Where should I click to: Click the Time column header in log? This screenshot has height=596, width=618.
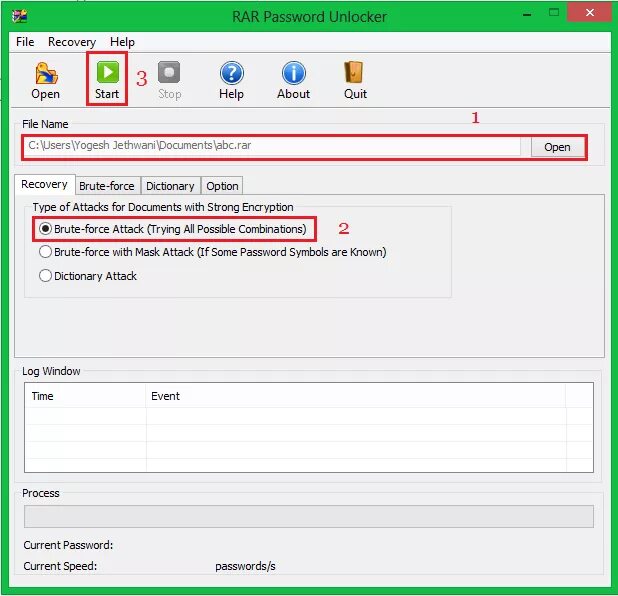(x=85, y=396)
